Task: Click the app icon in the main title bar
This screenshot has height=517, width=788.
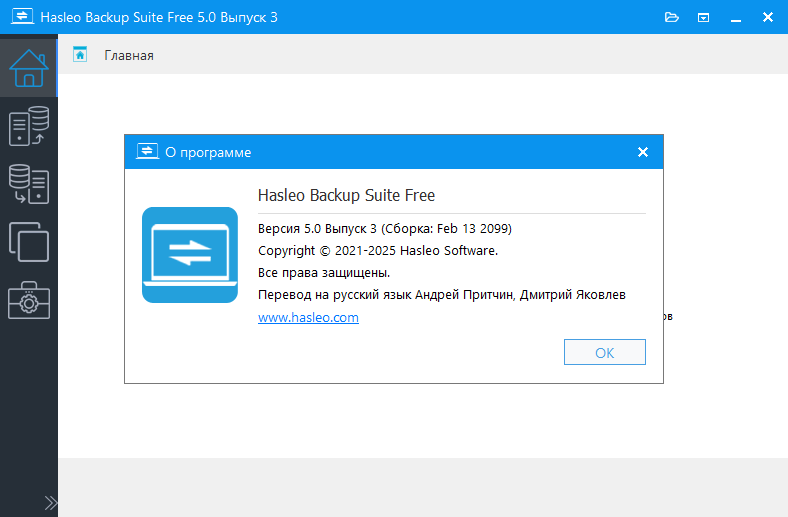Action: pyautogui.click(x=23, y=17)
